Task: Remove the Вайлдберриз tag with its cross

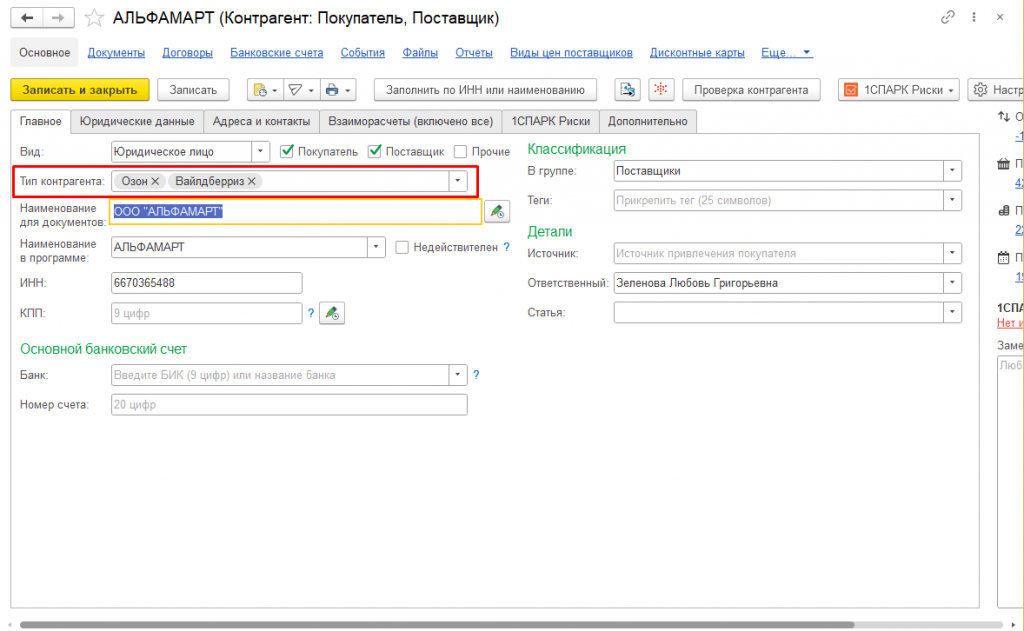Action: [251, 182]
